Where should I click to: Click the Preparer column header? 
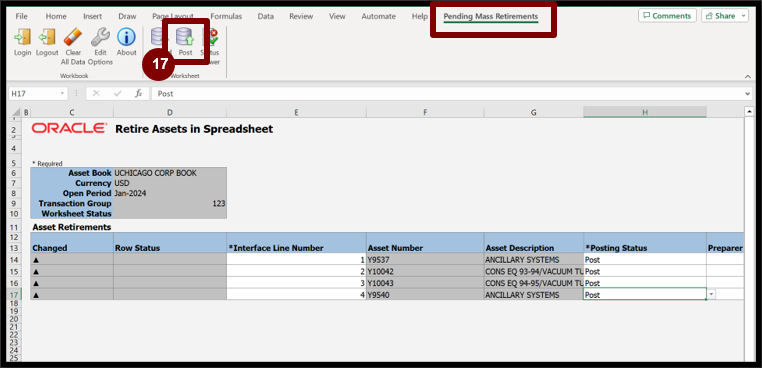click(725, 248)
